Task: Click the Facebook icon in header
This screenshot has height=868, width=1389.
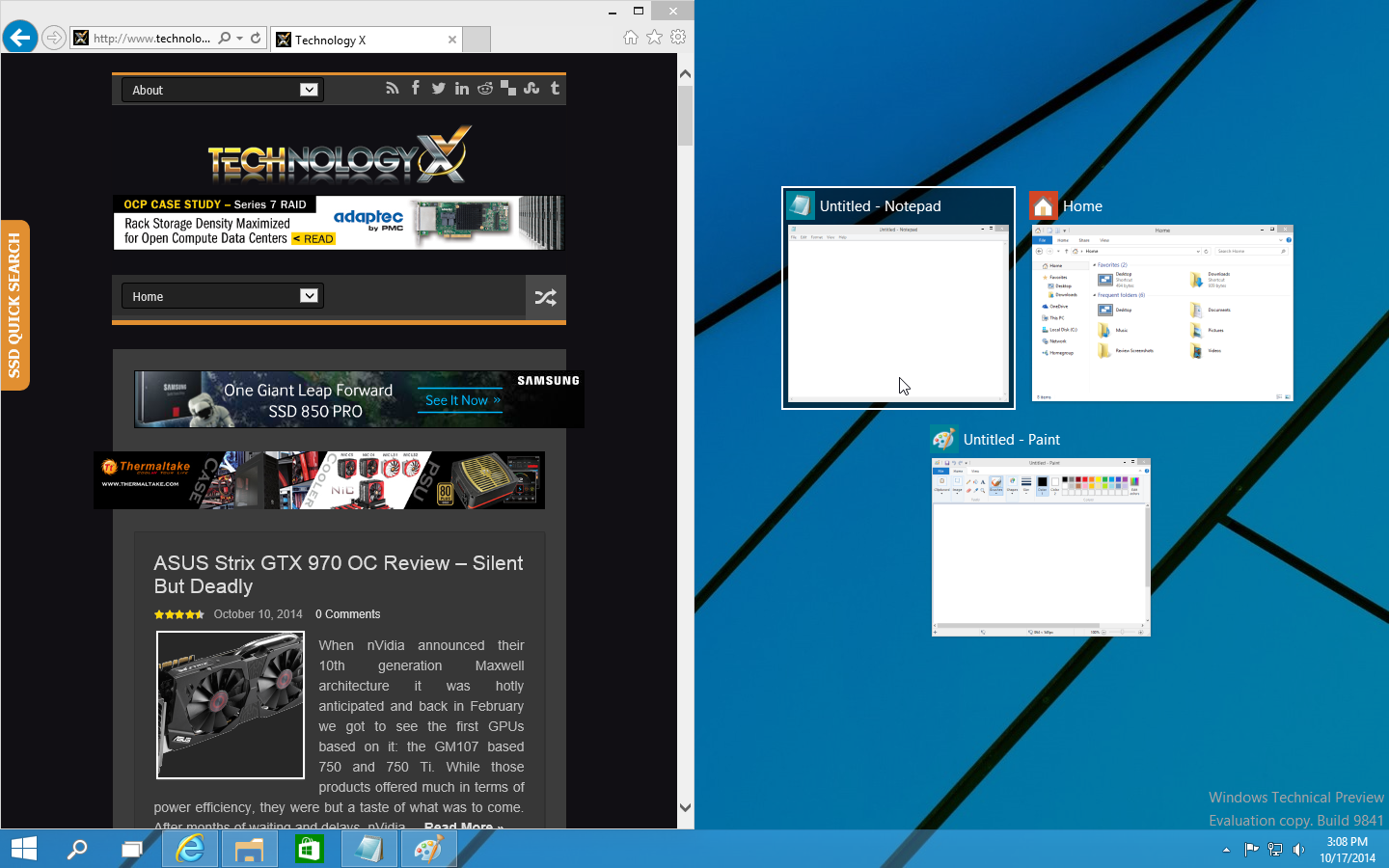Action: pyautogui.click(x=416, y=89)
